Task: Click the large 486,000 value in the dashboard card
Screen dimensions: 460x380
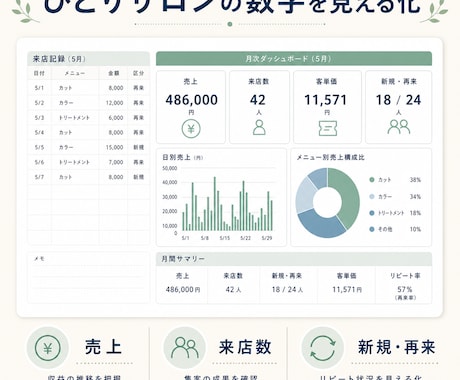Action: point(192,100)
